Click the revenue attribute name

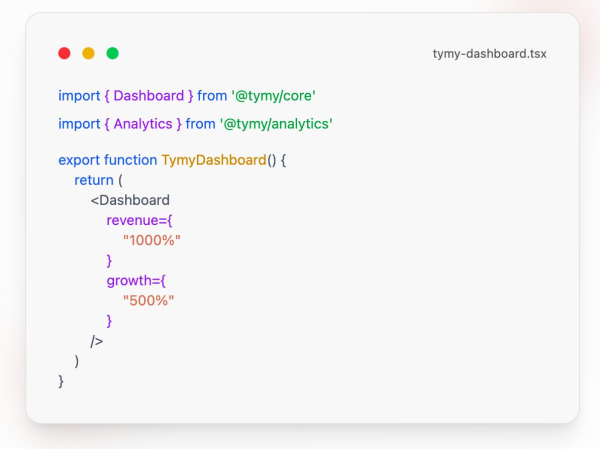click(x=137, y=220)
